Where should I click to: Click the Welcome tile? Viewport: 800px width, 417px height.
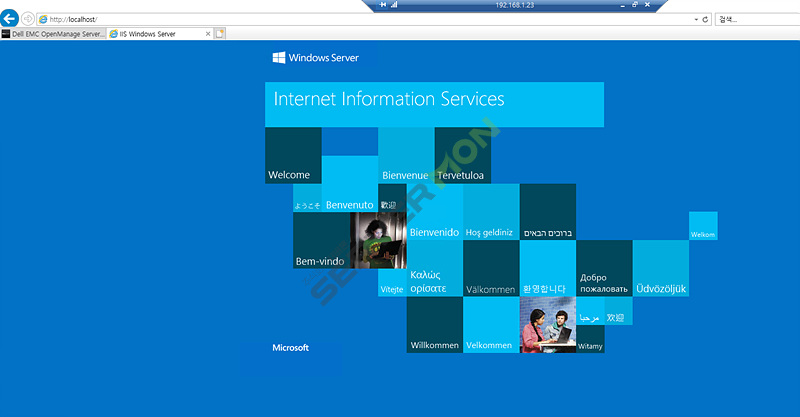click(293, 155)
